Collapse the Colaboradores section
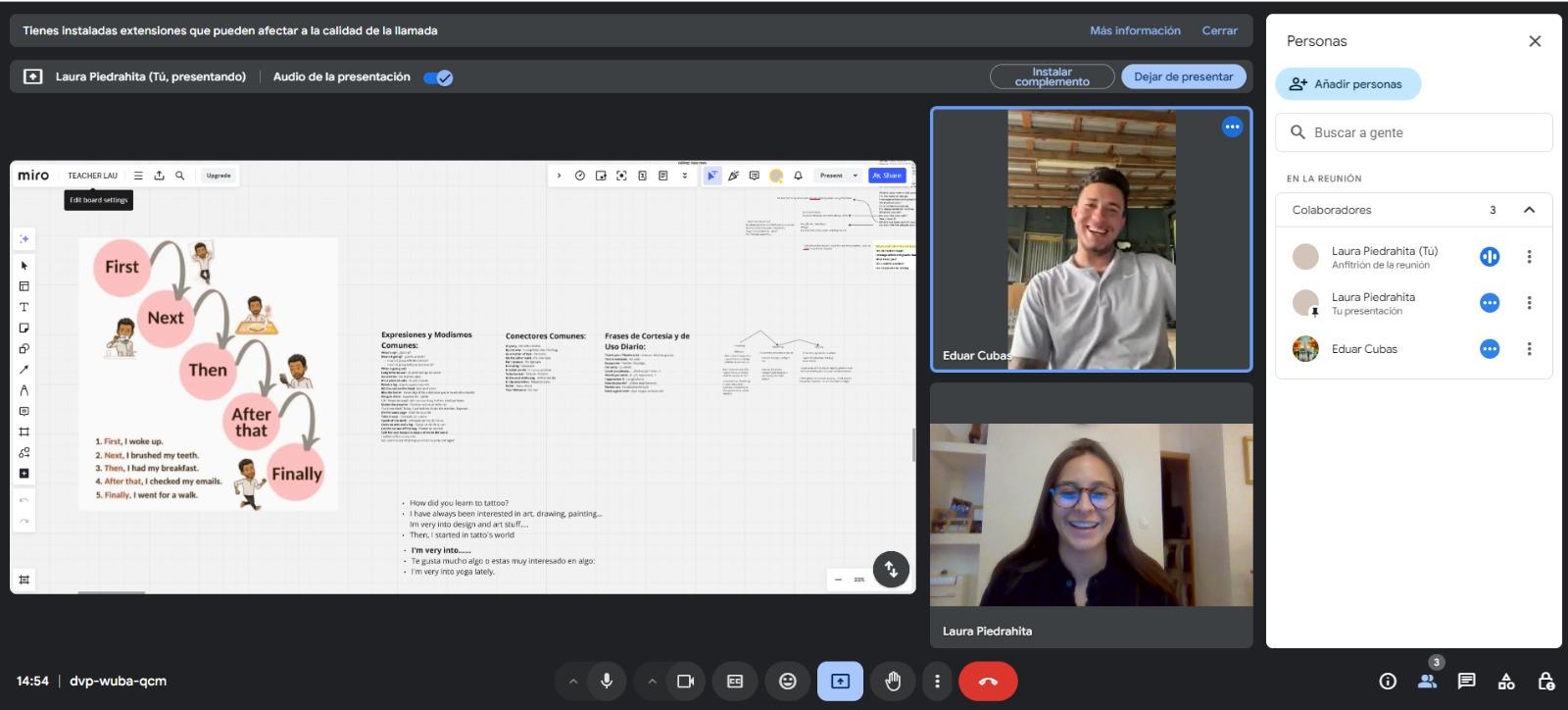Image resolution: width=1568 pixels, height=710 pixels. [1529, 210]
